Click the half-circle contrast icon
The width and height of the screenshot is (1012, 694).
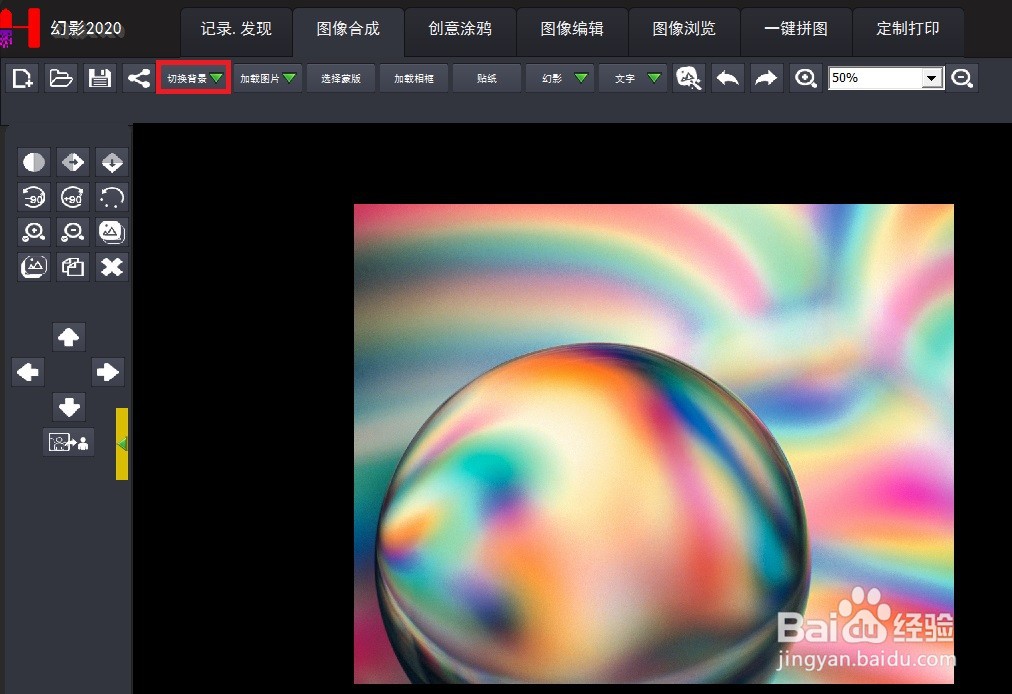coord(34,162)
